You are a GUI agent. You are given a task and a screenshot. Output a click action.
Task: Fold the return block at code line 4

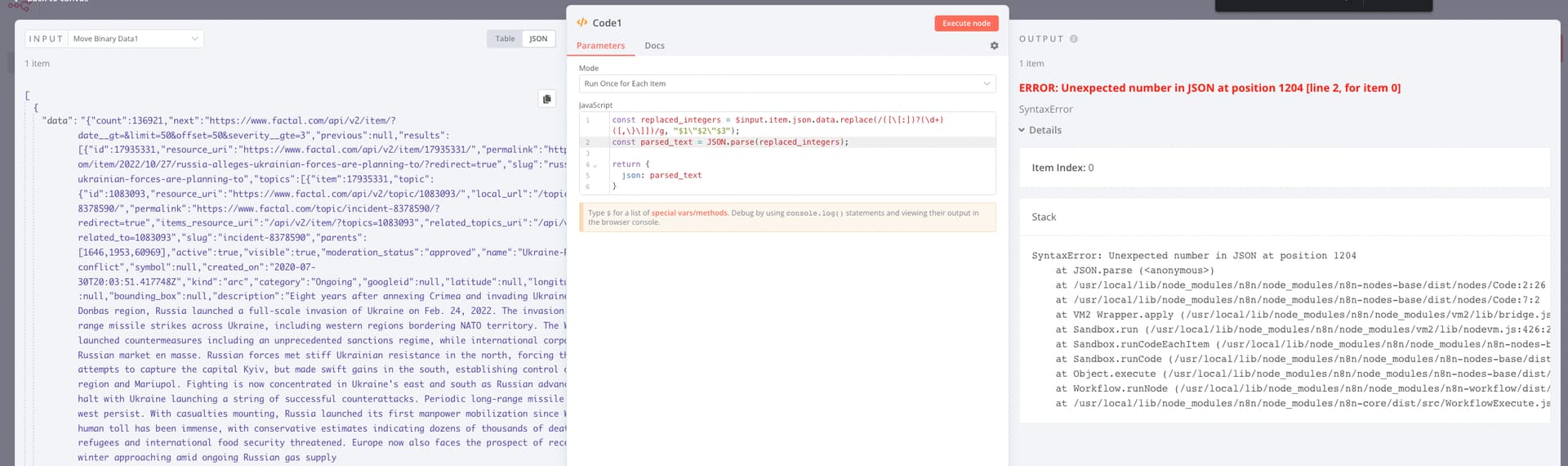[x=595, y=165]
